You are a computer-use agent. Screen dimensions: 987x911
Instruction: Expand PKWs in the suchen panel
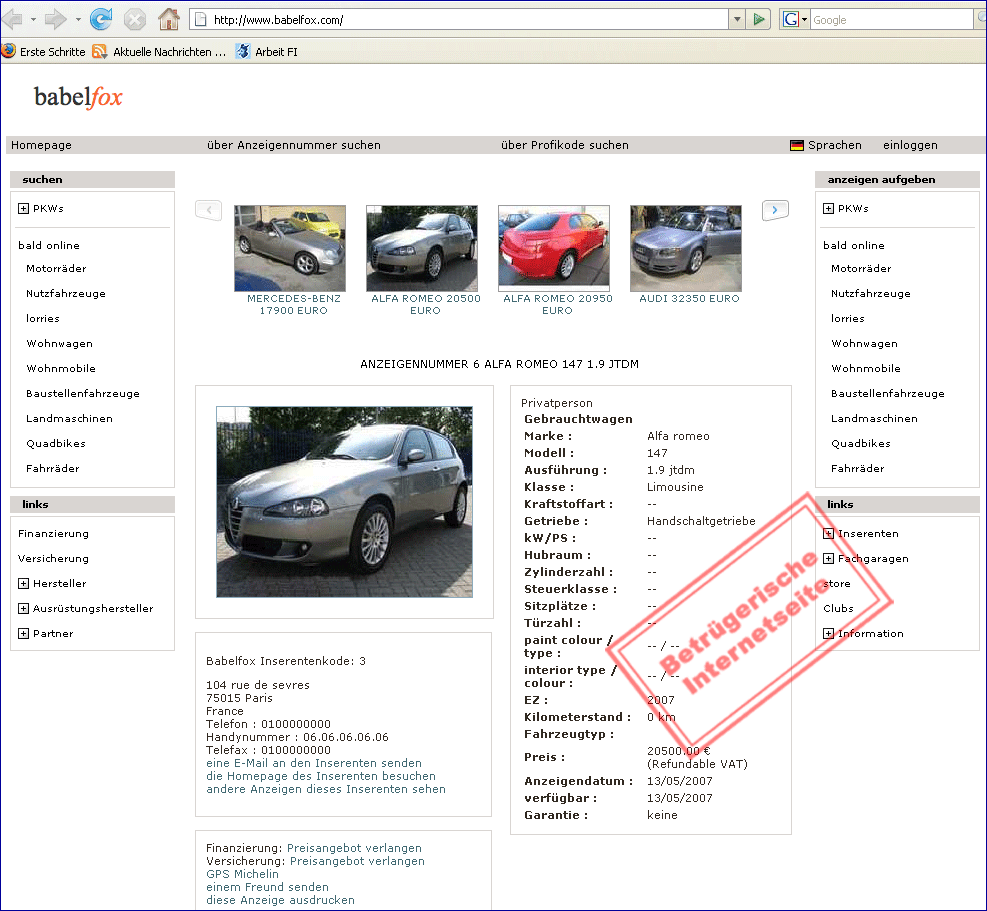pyautogui.click(x=23, y=208)
